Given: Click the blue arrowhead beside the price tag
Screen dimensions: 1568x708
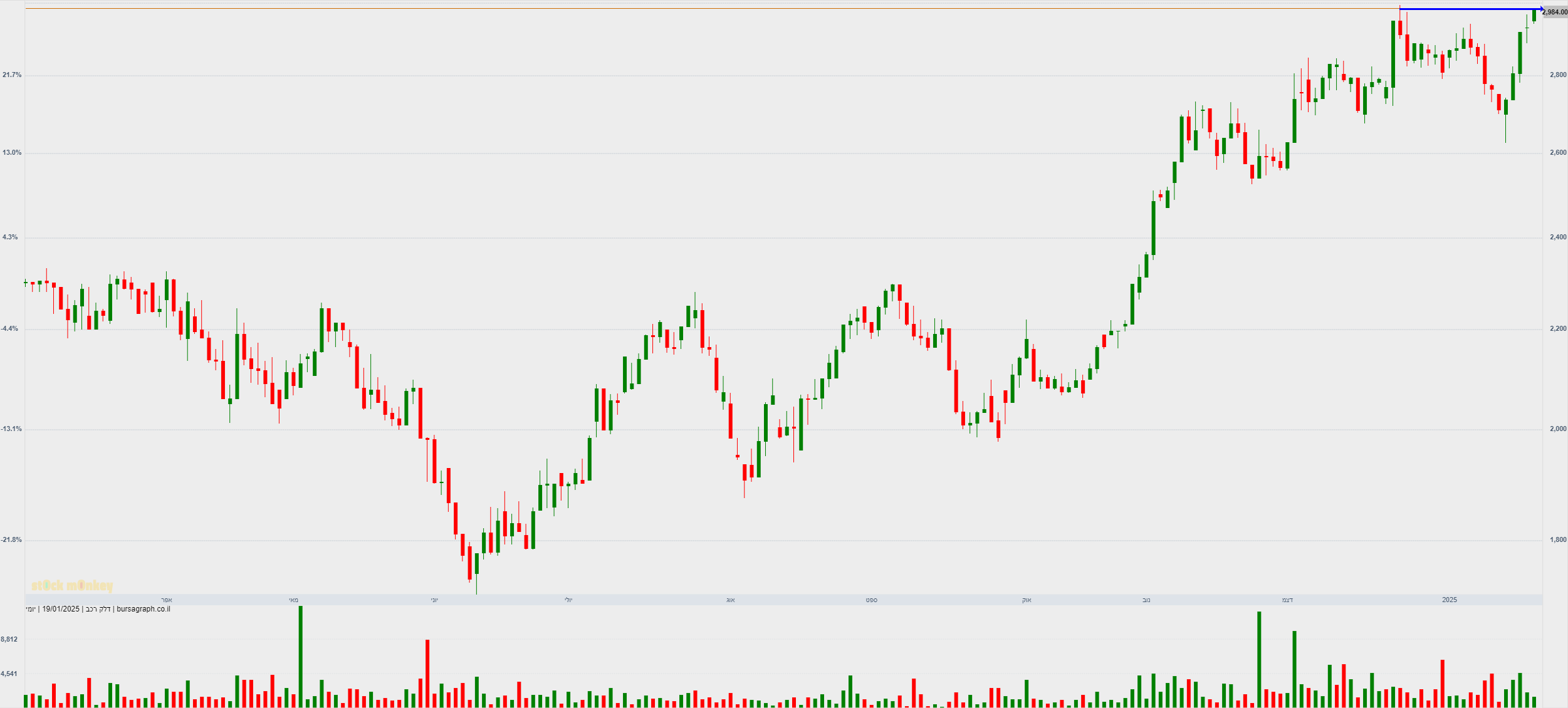Looking at the screenshot, I should pyautogui.click(x=1542, y=9).
